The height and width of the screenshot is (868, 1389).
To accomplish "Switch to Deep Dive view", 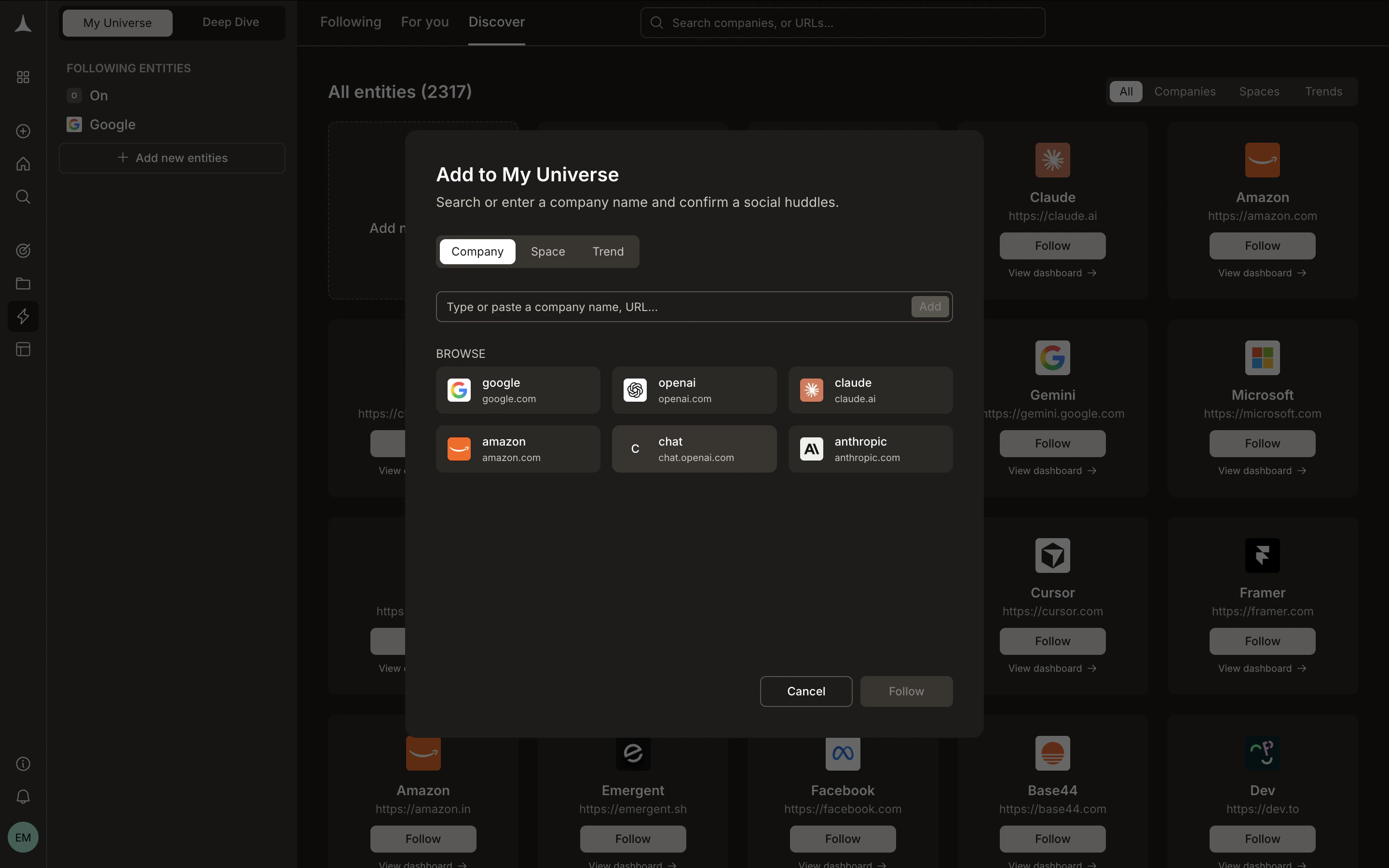I will coord(231,22).
